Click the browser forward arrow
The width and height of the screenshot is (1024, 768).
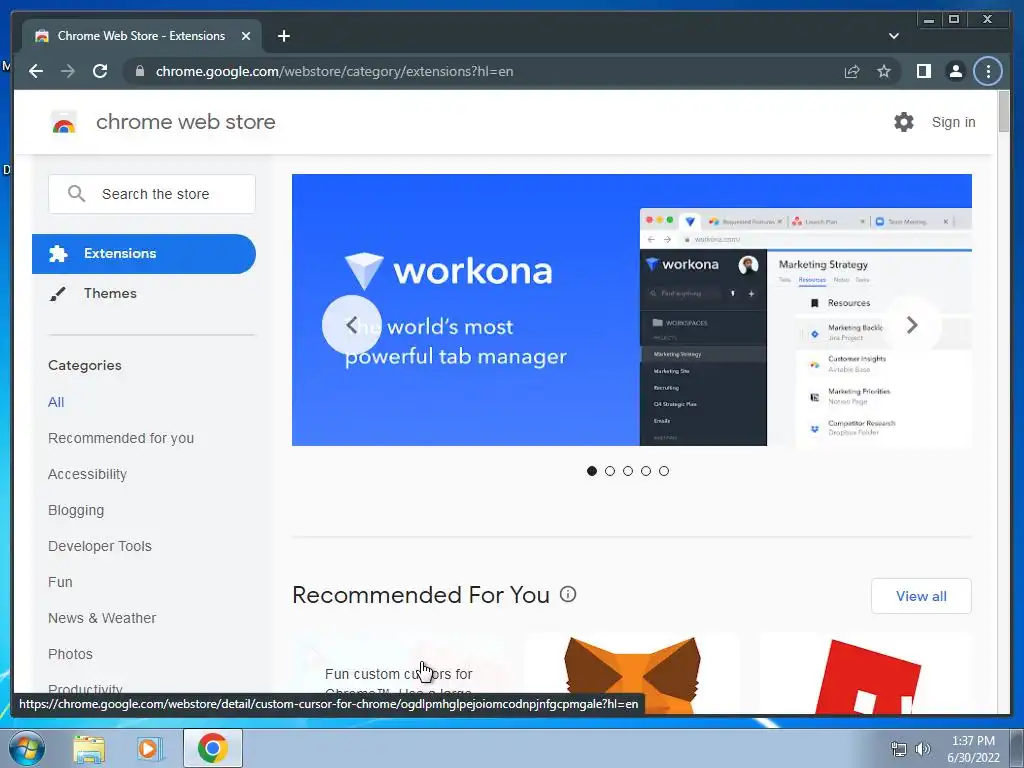(68, 71)
